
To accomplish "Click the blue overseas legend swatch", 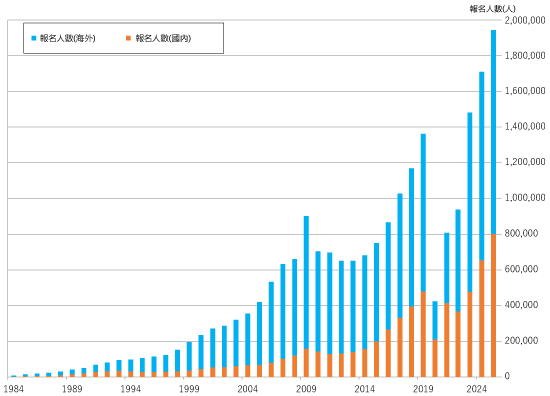I will point(34,38).
